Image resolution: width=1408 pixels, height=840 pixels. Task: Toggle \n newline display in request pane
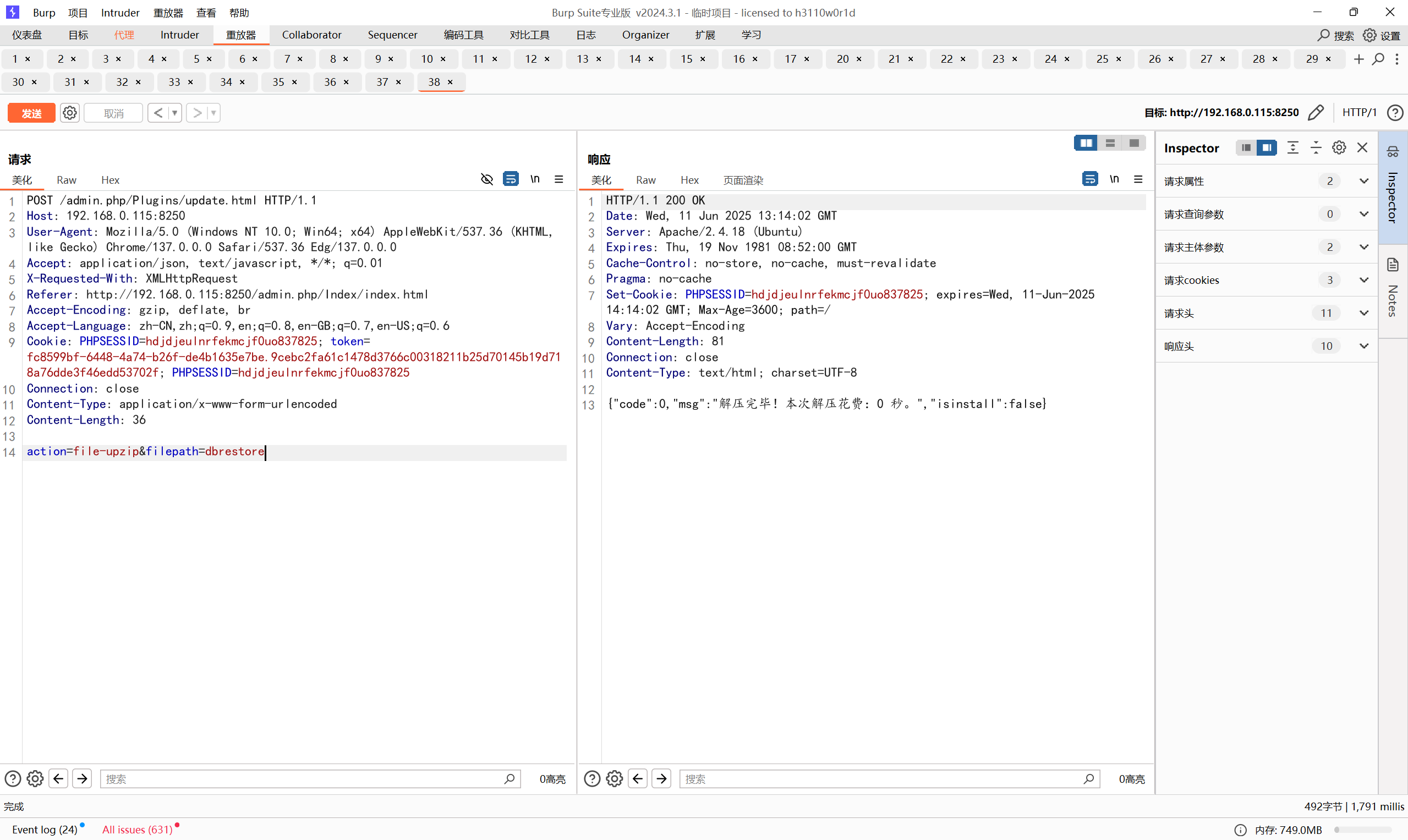[x=535, y=179]
